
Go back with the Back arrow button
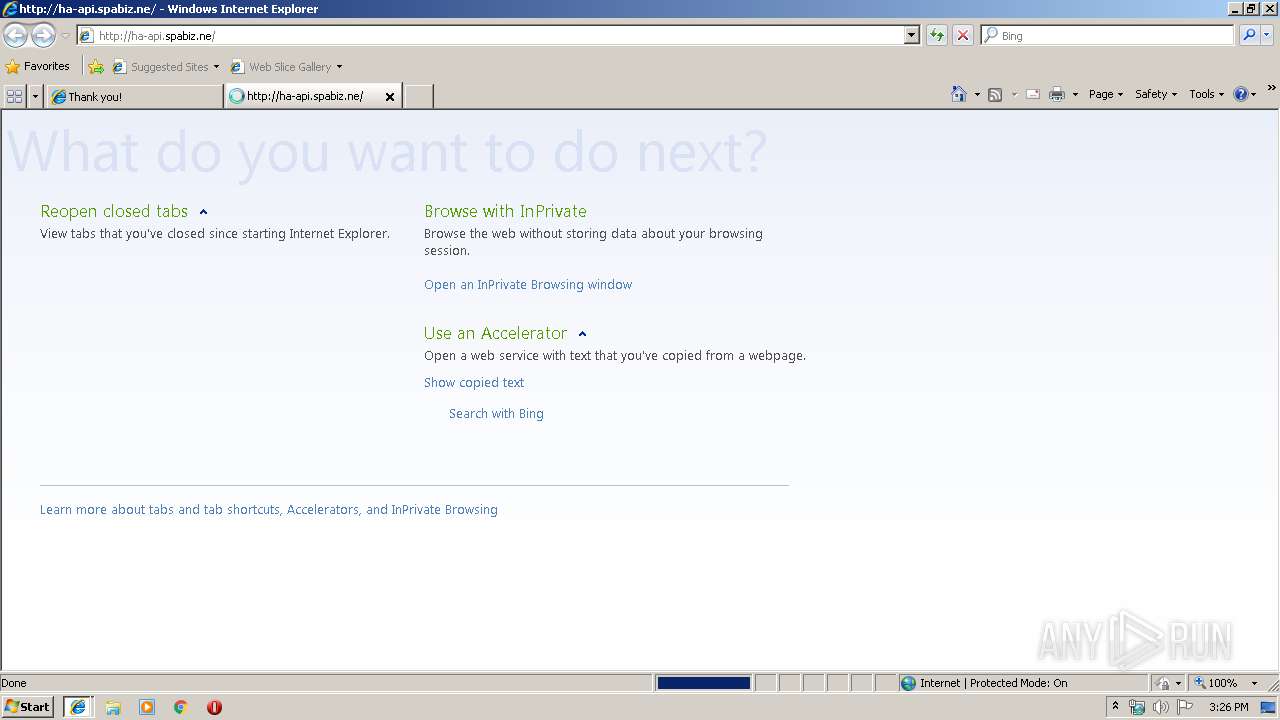click(15, 36)
